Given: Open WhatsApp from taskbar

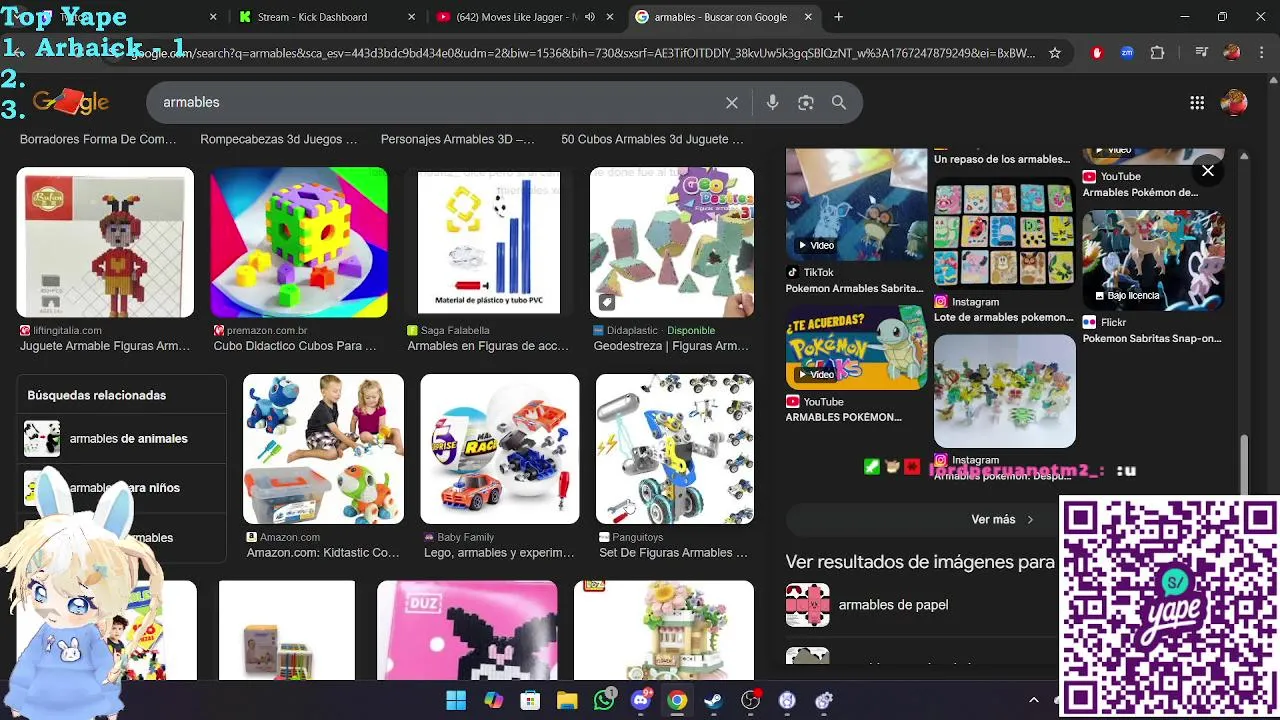Looking at the screenshot, I should click(604, 700).
